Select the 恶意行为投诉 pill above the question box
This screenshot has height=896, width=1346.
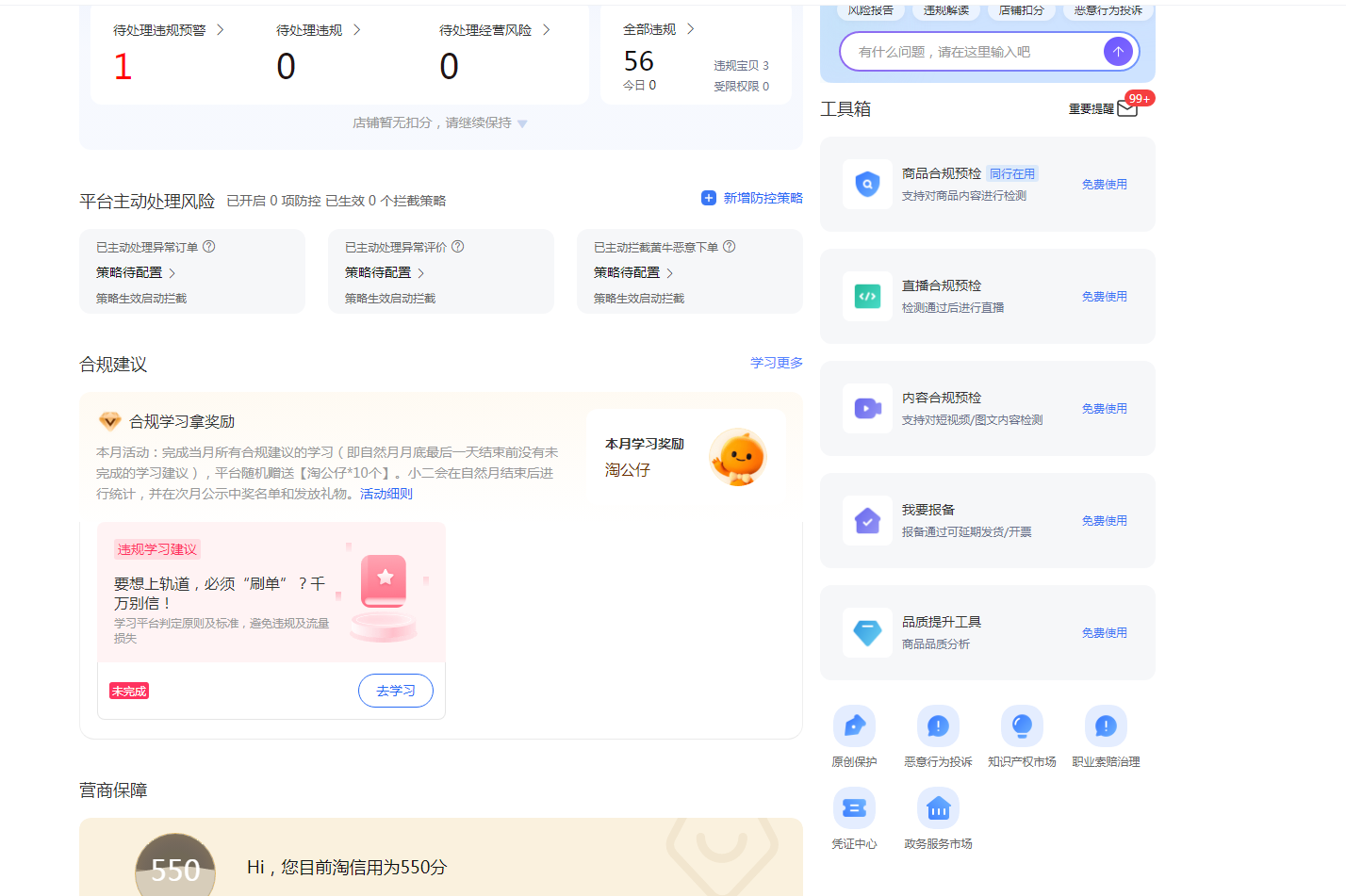(x=1108, y=10)
